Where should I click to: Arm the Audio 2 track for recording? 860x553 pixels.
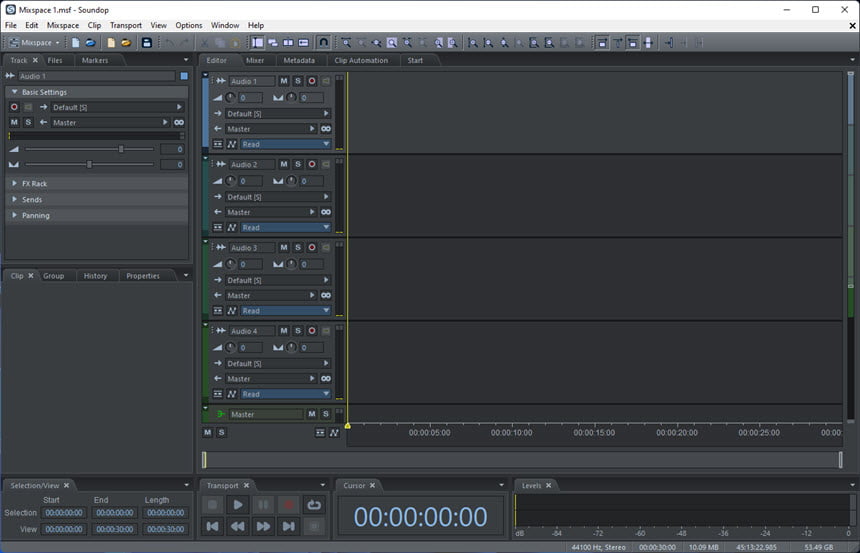click(312, 165)
